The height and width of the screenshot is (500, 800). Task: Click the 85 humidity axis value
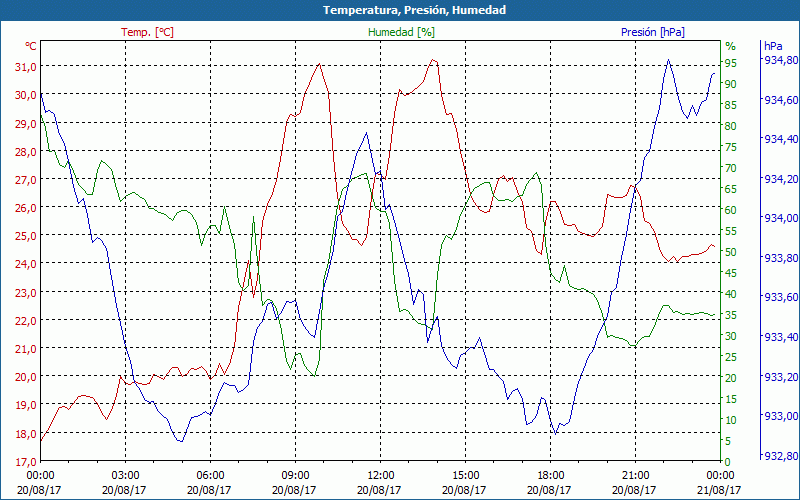point(731,105)
